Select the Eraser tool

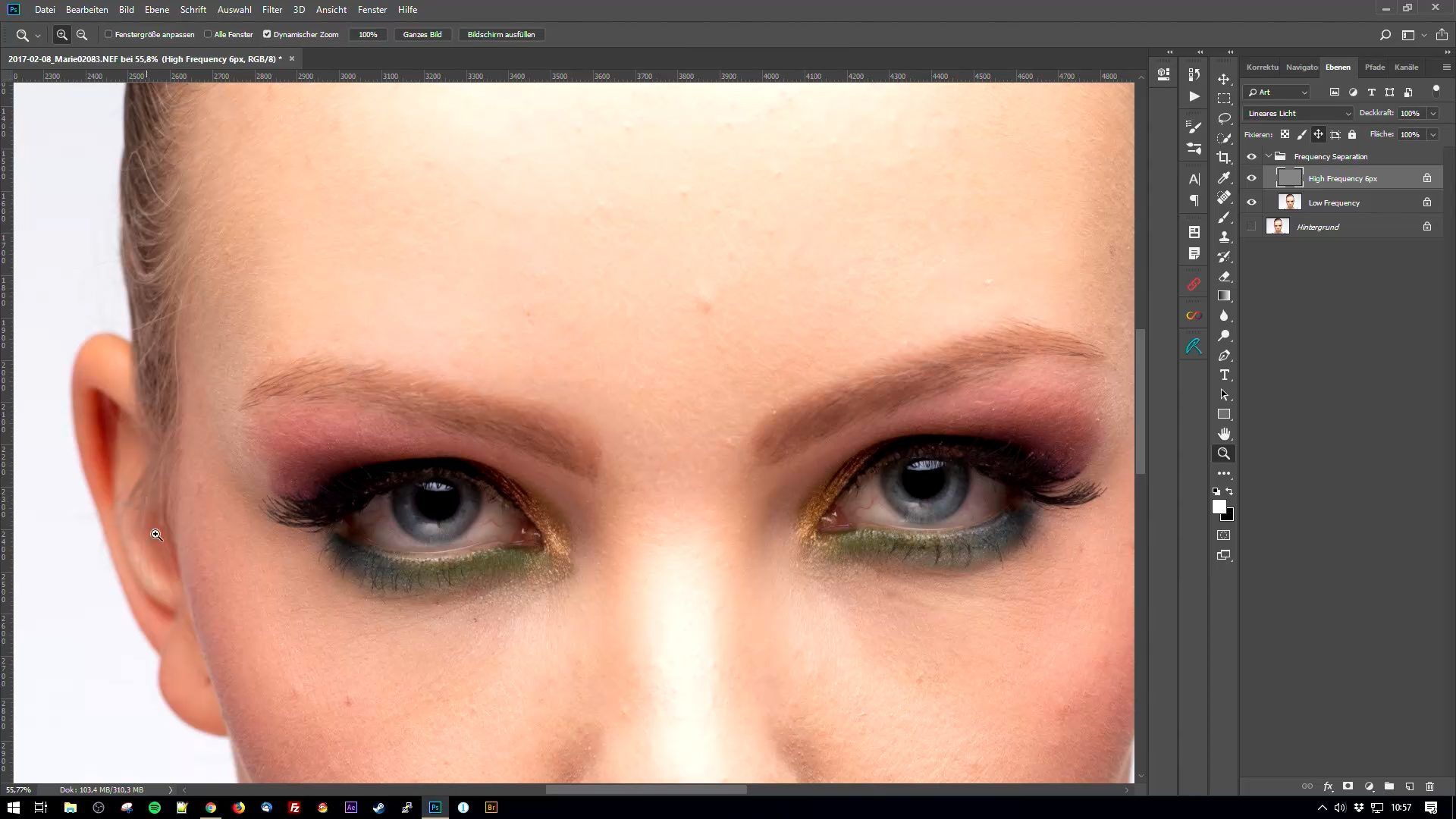click(1224, 276)
